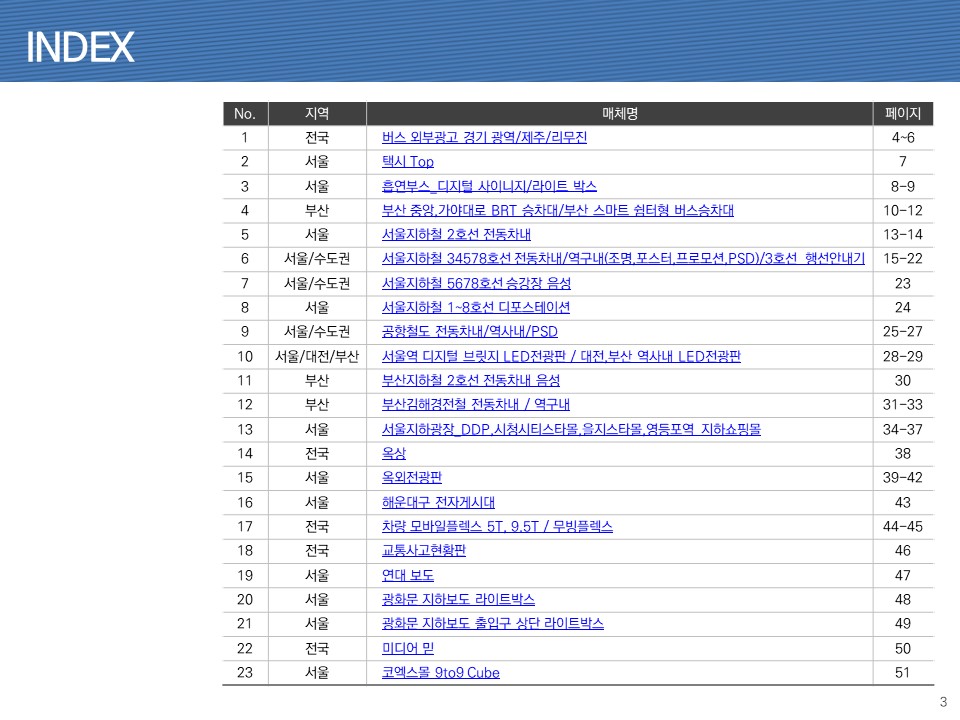Select the page range 15-22 cell
Screen dimensions: 960x720
(903, 258)
